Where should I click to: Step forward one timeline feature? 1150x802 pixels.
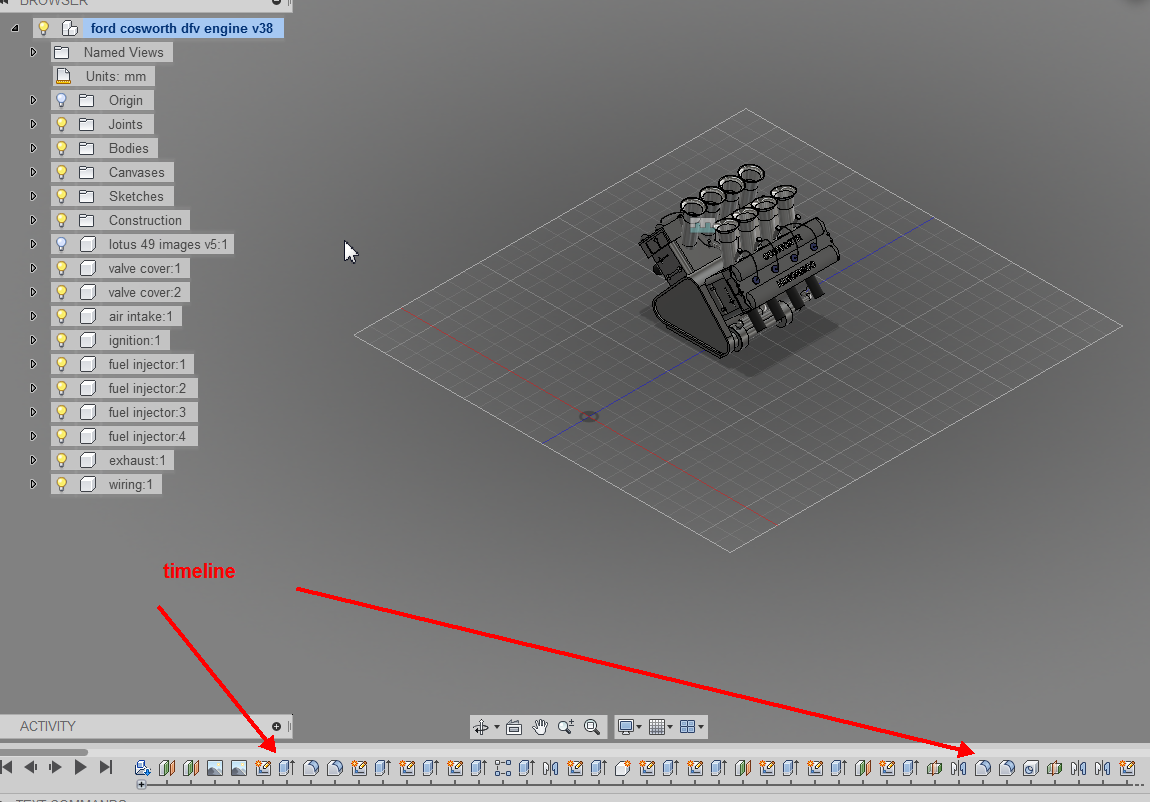[x=55, y=768]
